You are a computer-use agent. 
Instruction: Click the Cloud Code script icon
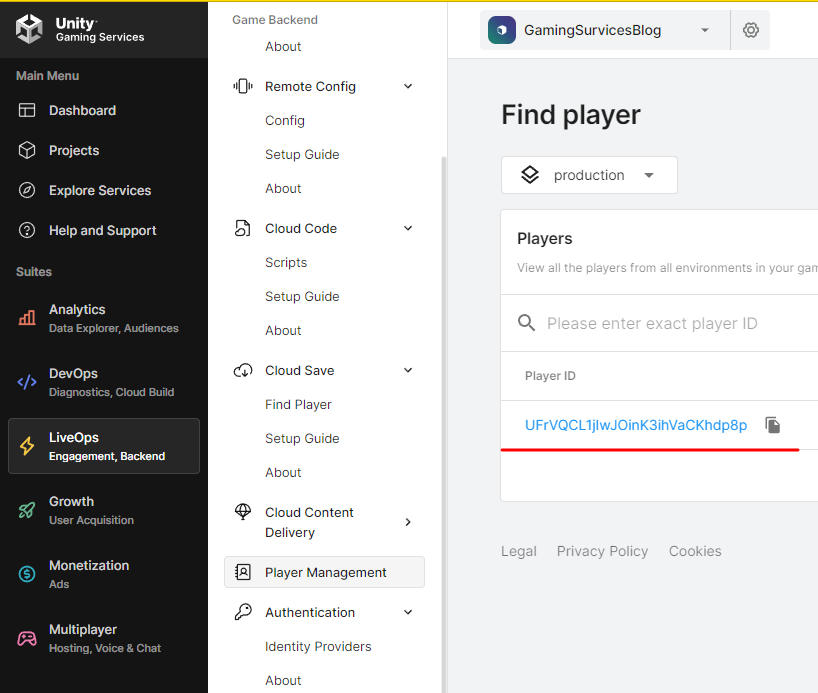tap(243, 228)
